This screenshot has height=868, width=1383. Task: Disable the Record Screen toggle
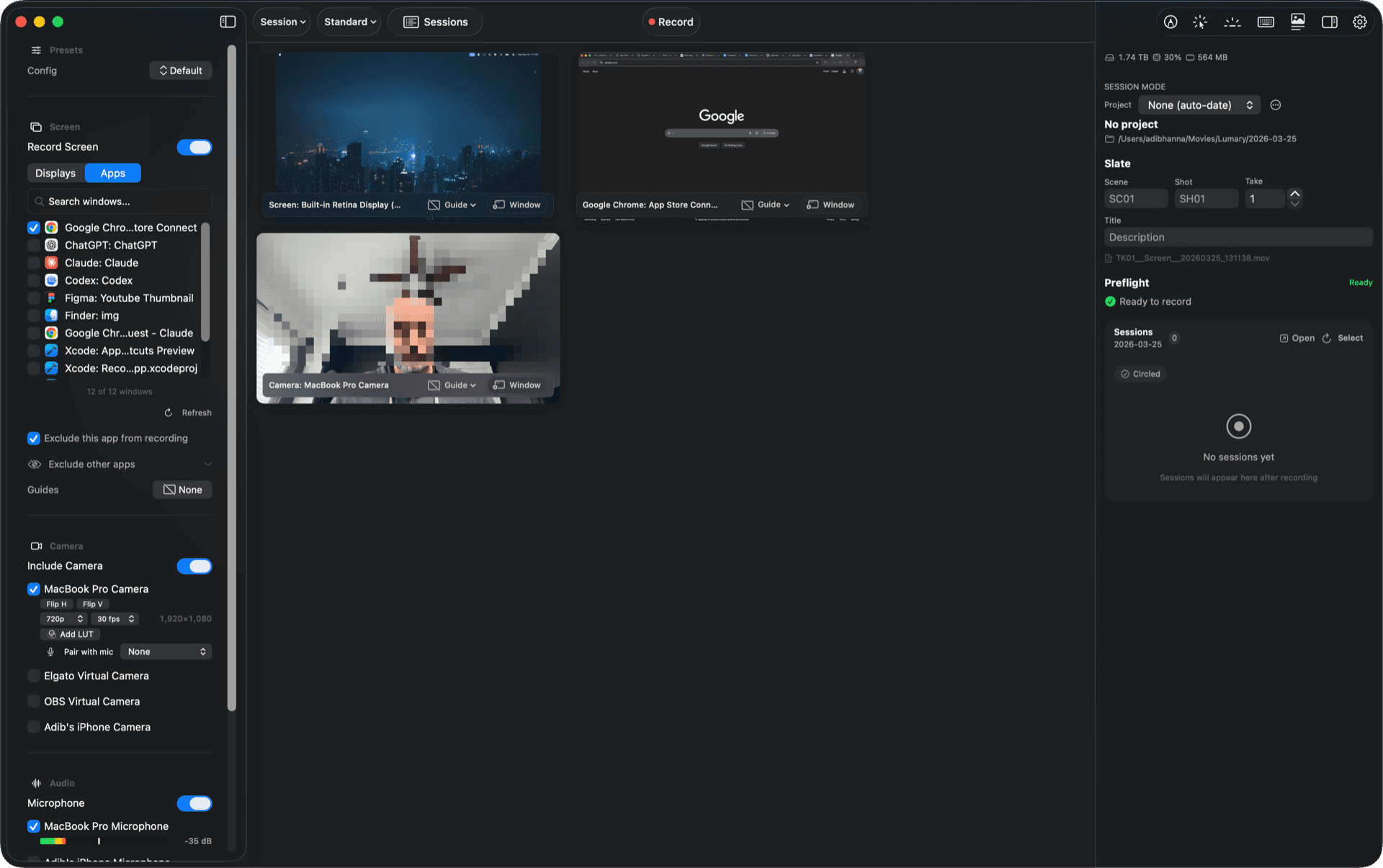click(194, 147)
